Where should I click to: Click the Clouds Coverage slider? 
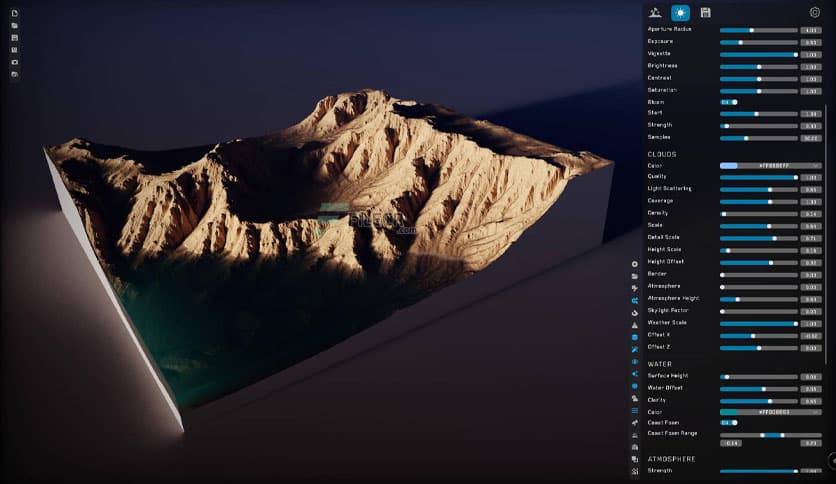tap(758, 201)
